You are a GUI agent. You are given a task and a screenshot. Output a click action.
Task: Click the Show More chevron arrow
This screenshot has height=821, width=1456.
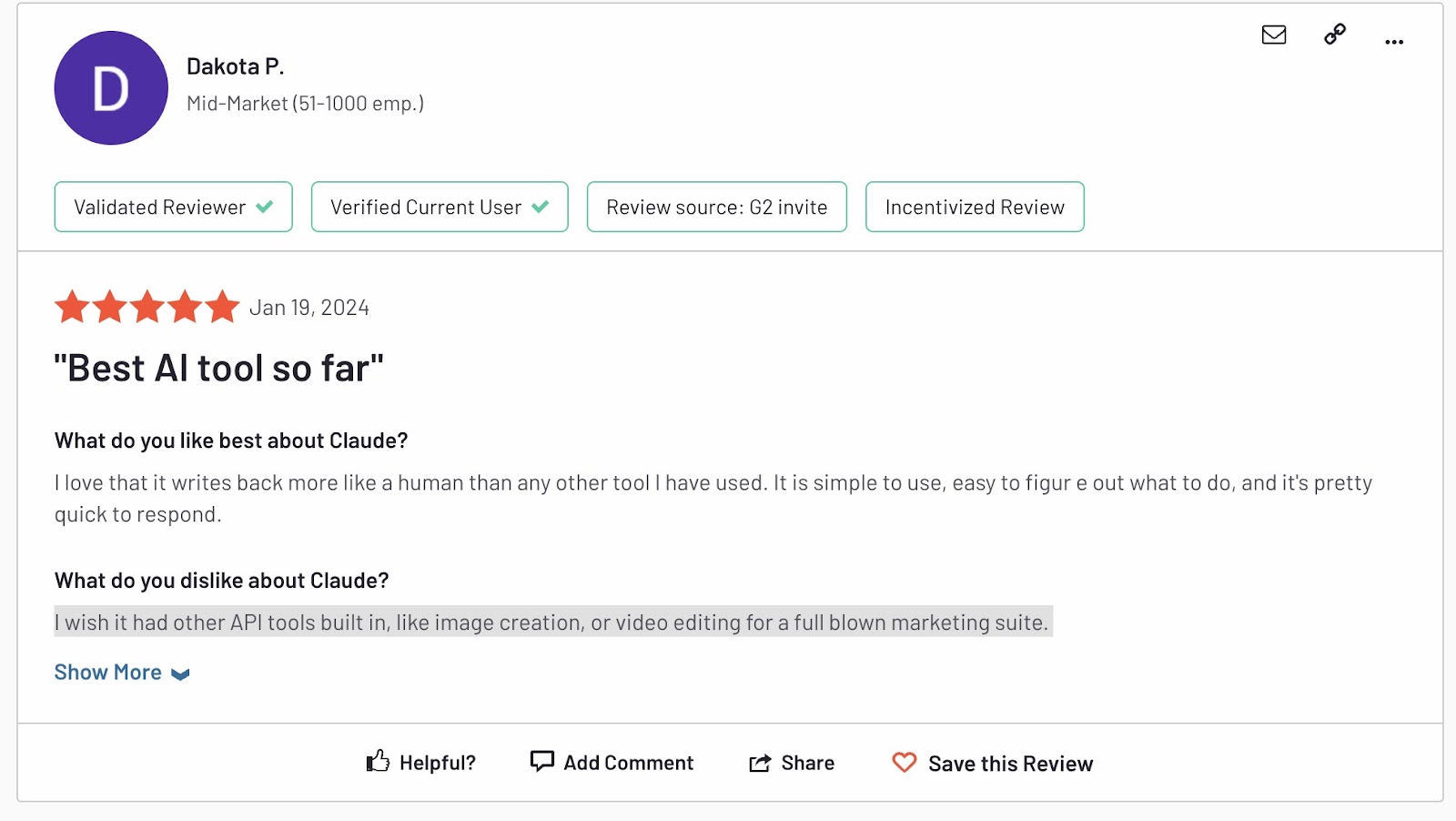click(x=180, y=674)
